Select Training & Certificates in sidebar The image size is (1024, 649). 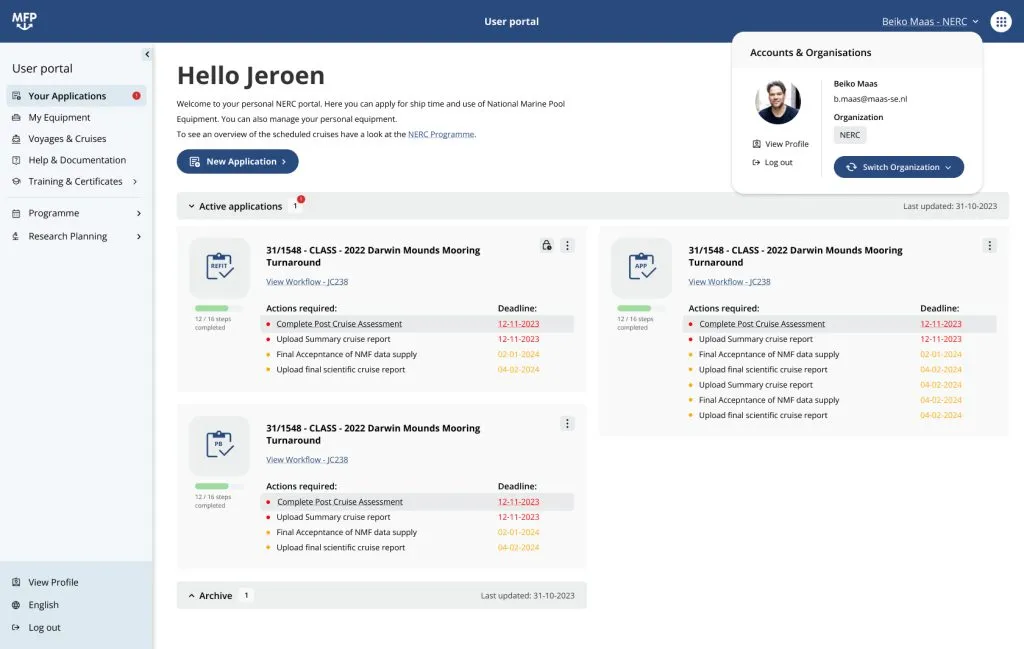75,182
